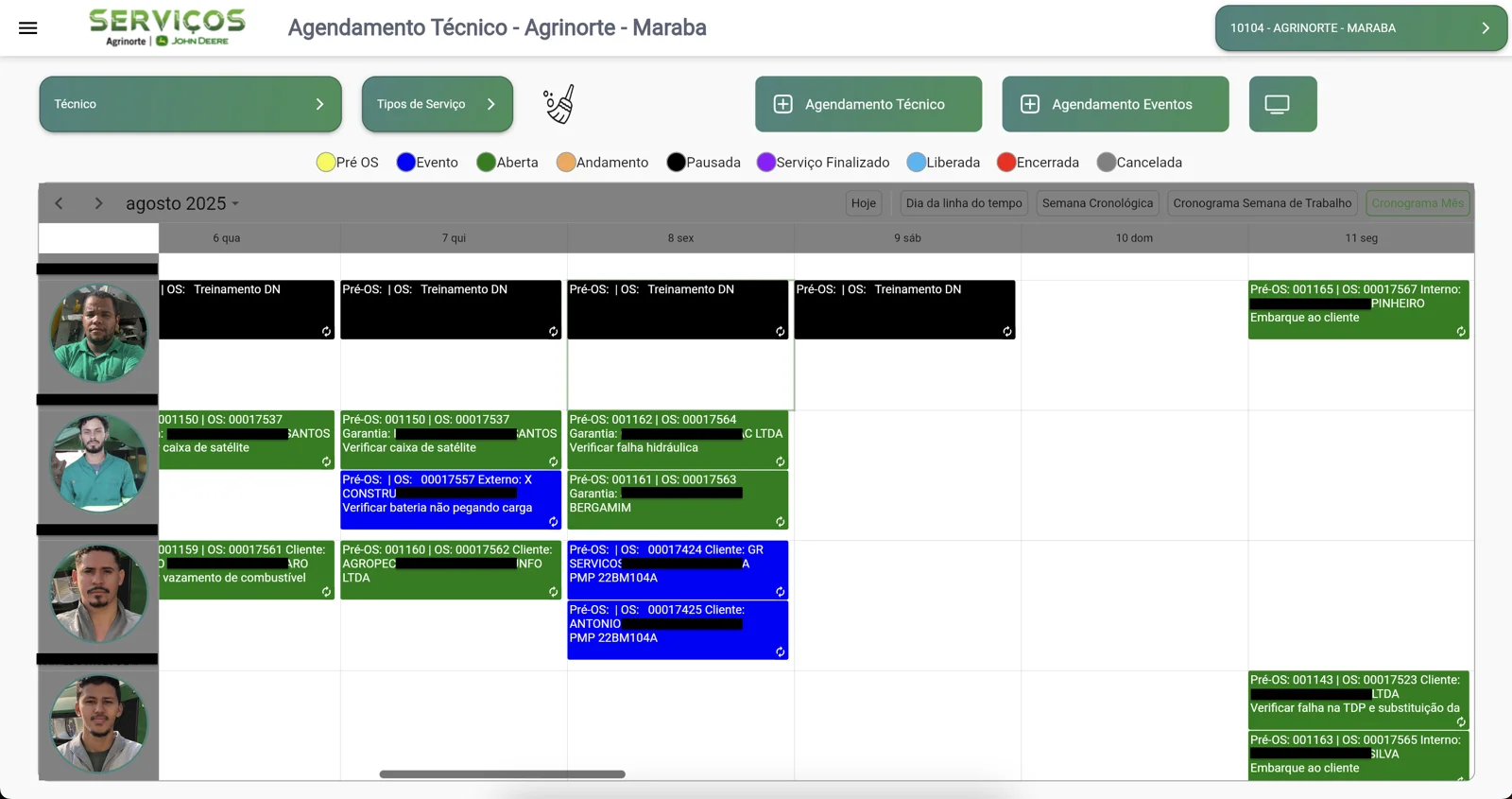Click the clear filters broom icon

click(x=558, y=105)
